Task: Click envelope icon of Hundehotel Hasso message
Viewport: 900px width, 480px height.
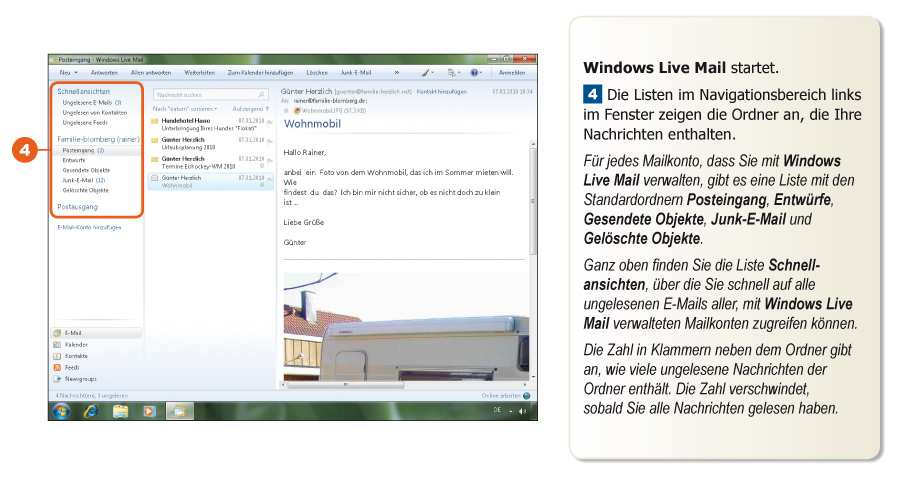Action: click(x=155, y=121)
